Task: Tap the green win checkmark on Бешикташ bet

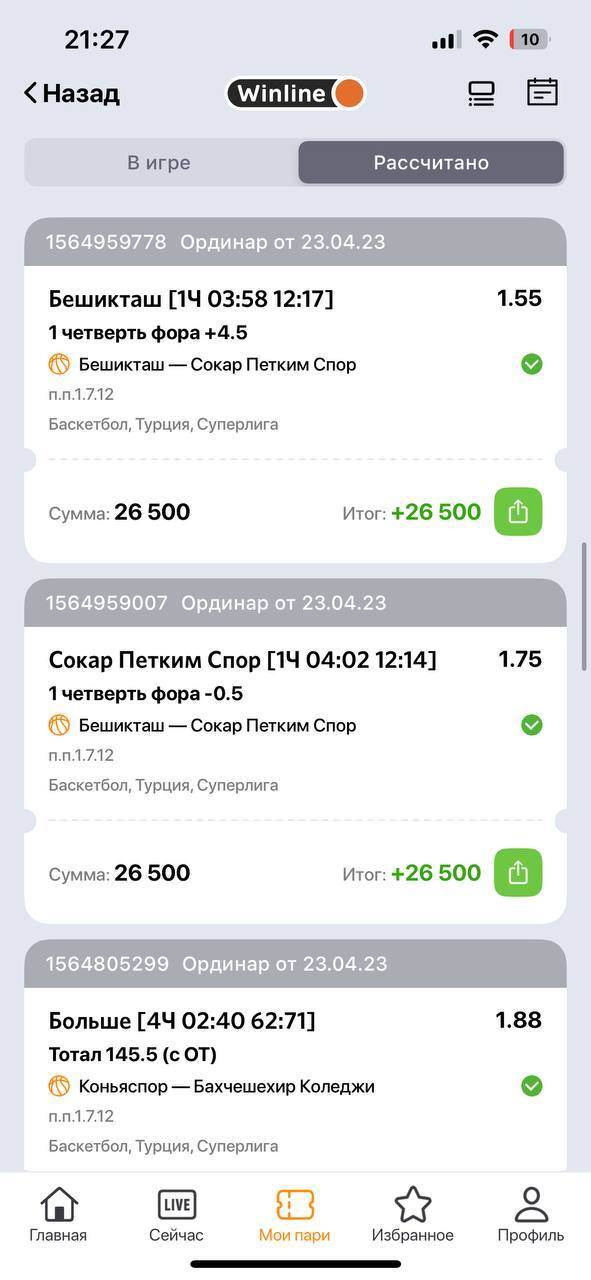Action: tap(532, 364)
